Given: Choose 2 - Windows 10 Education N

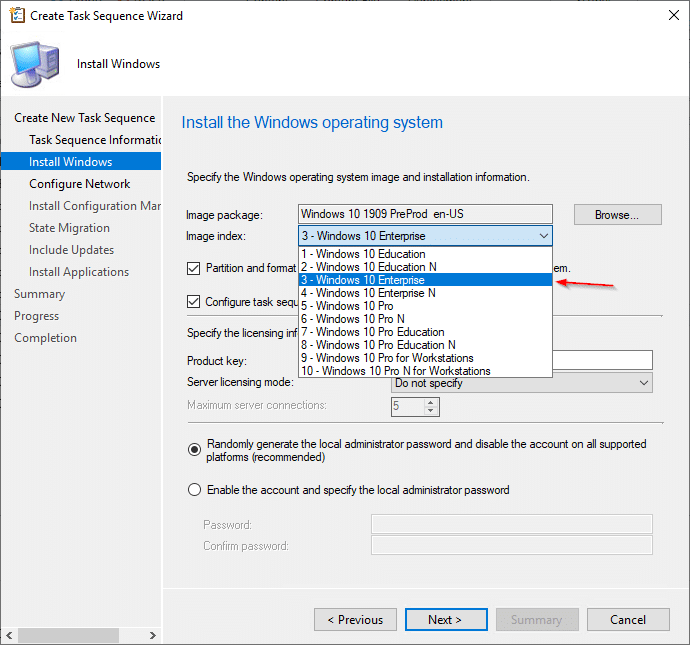Looking at the screenshot, I should point(425,267).
